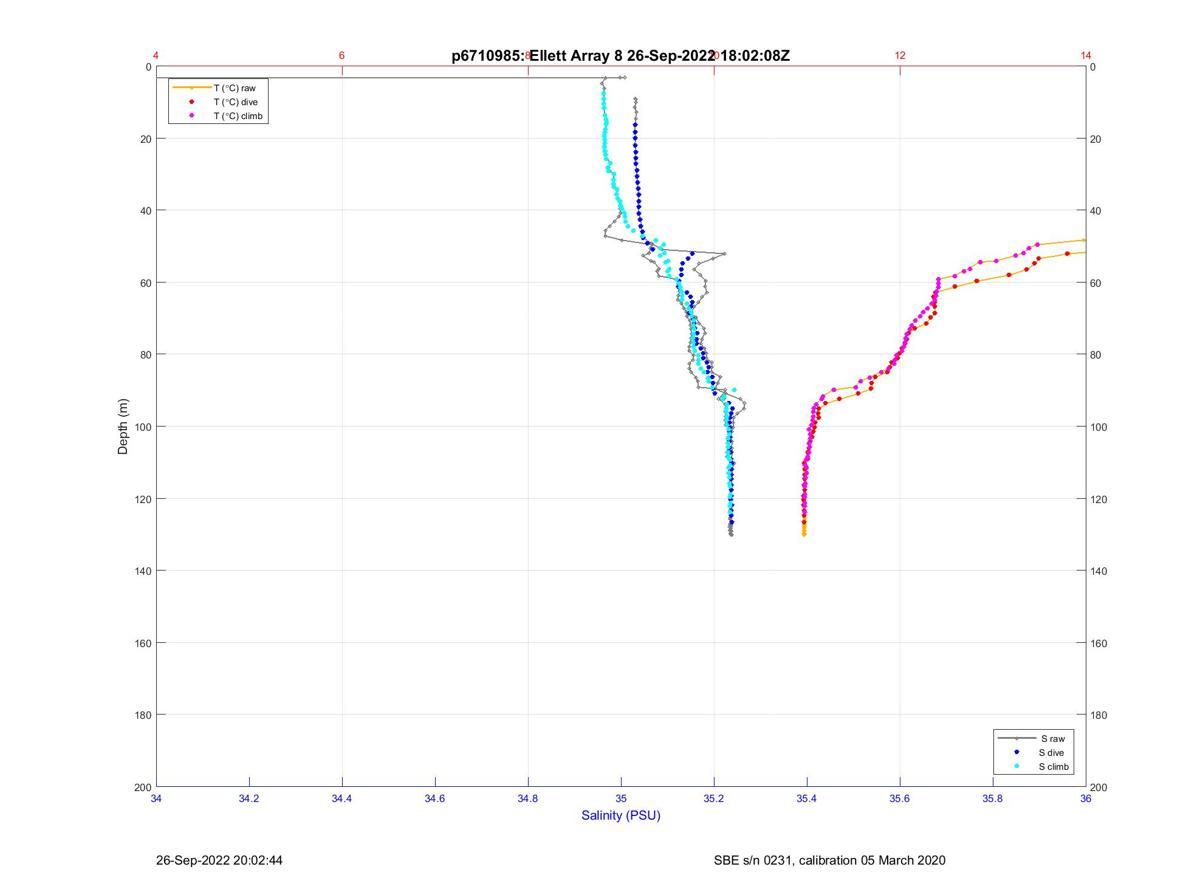1200x885 pixels.
Task: Click the salinity tick label 36
Action: point(1086,798)
